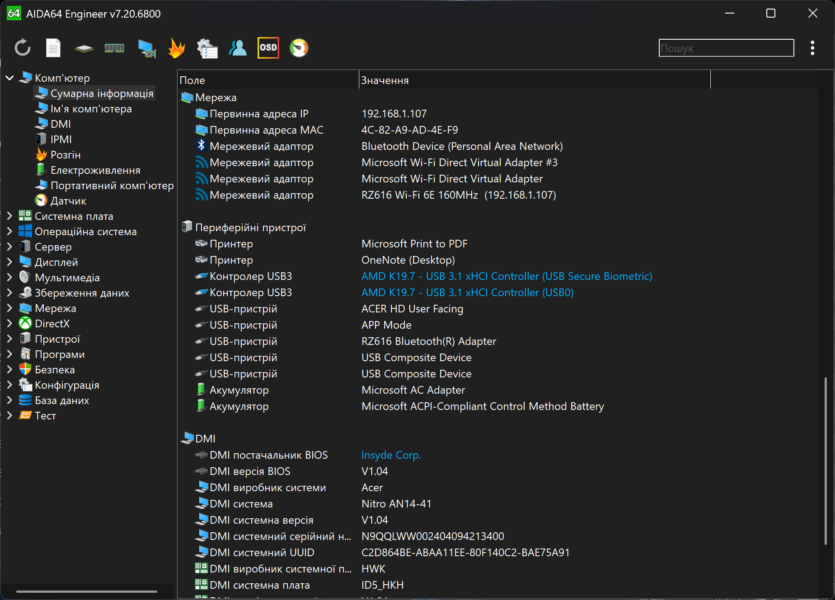The height and width of the screenshot is (600, 835).
Task: Click the printer icon beside Microsoft Print to PDF
Action: tap(201, 243)
